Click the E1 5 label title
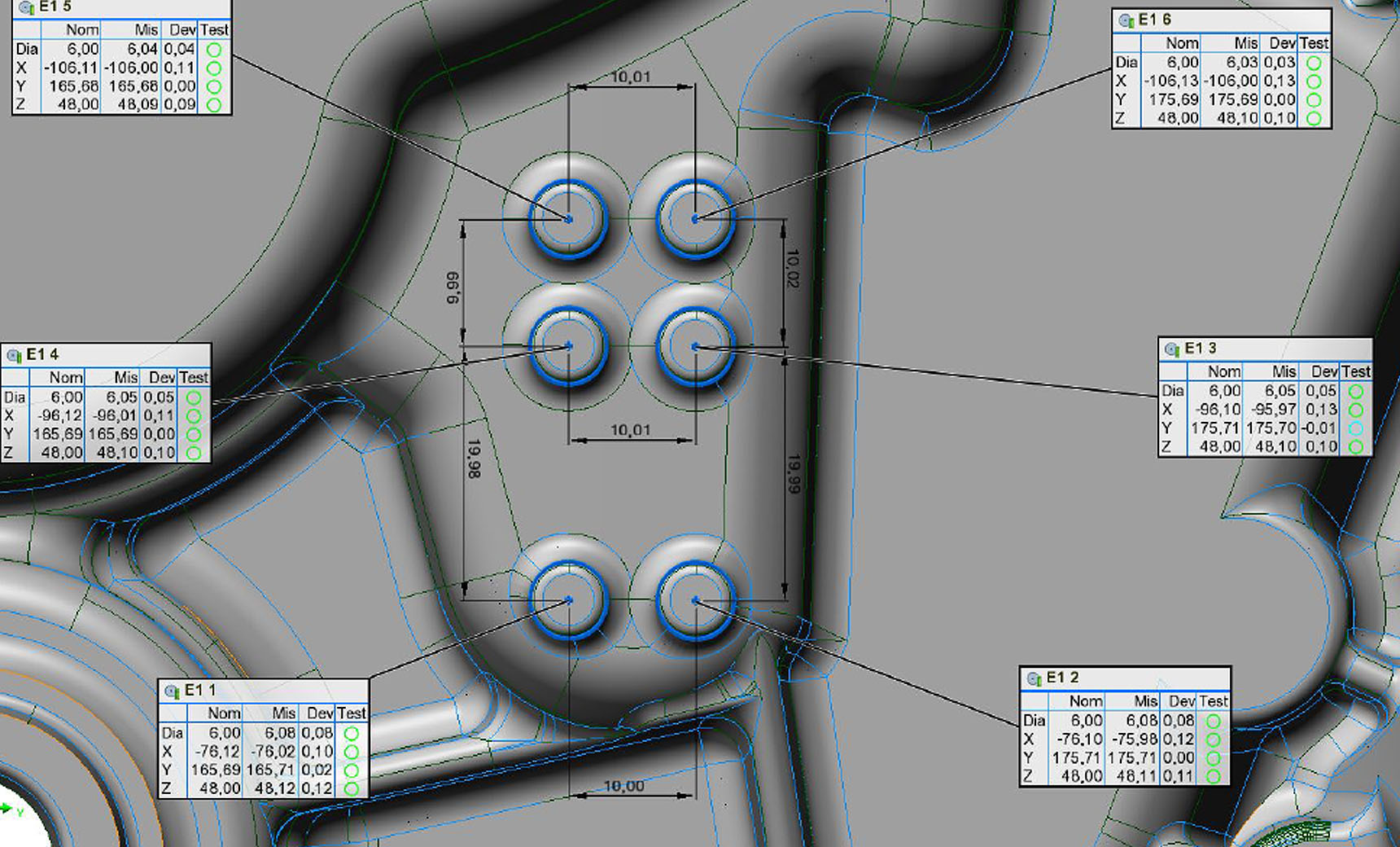 point(55,7)
